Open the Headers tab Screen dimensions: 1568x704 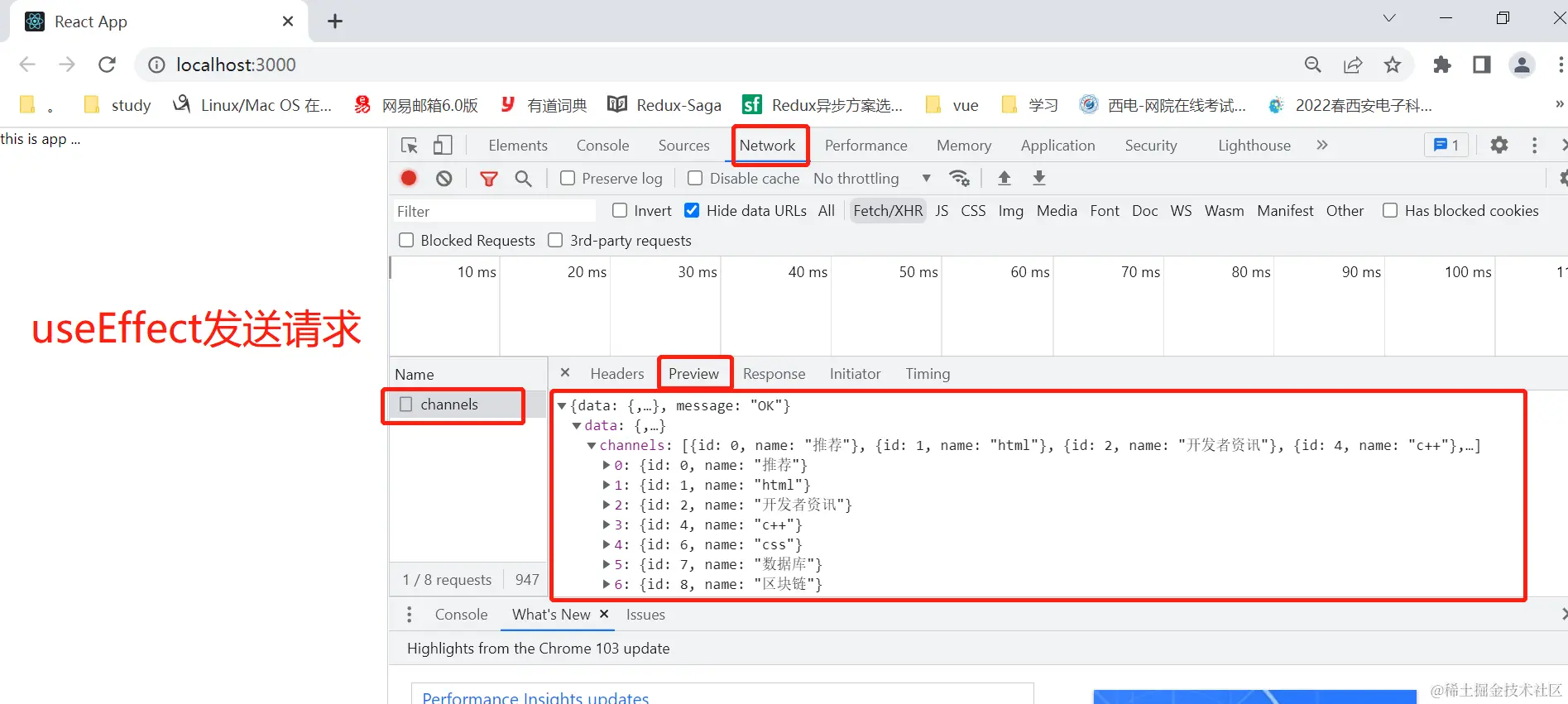617,374
